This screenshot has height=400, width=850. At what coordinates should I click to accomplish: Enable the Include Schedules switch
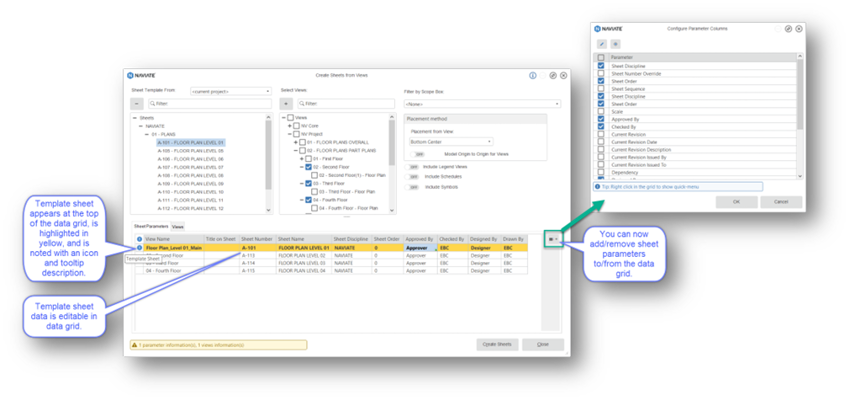(414, 177)
